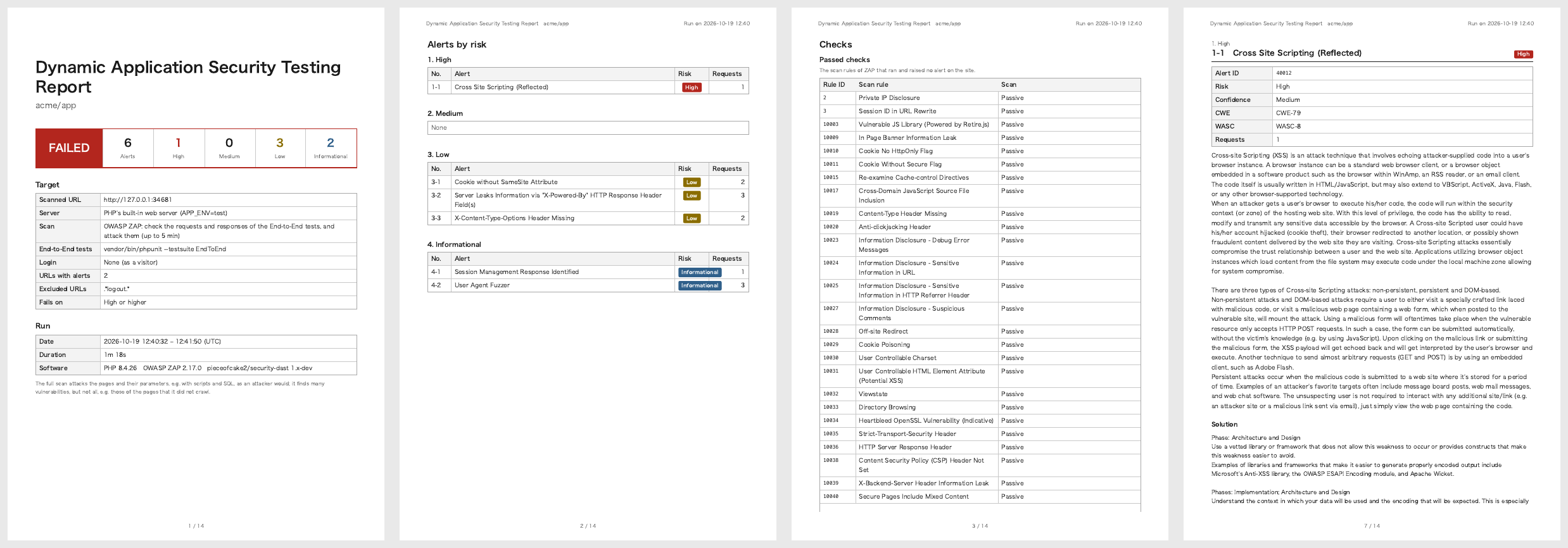Click 'Heartbleed OpenSSL Vulnerability (Indicative)' rule
1568x548 pixels.
click(x=926, y=421)
